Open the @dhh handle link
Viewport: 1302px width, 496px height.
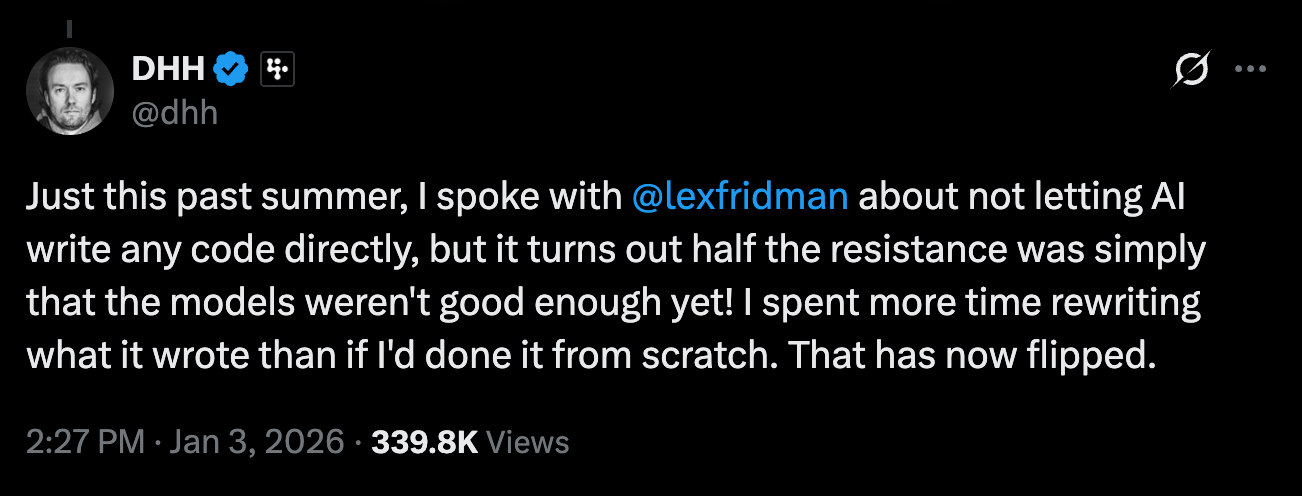(x=174, y=112)
